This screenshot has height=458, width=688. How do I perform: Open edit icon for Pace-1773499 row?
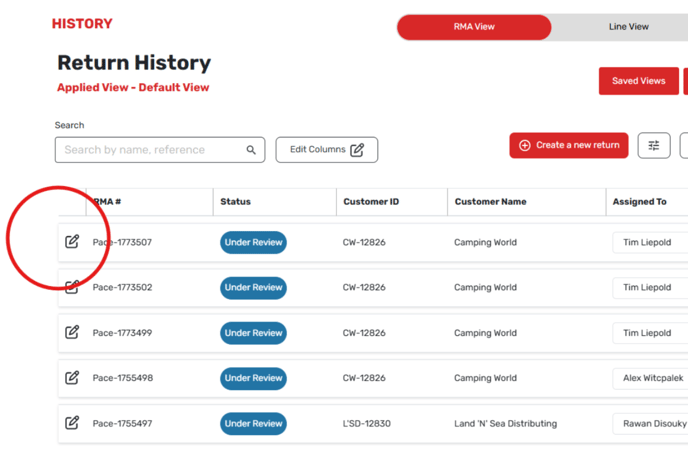(72, 332)
